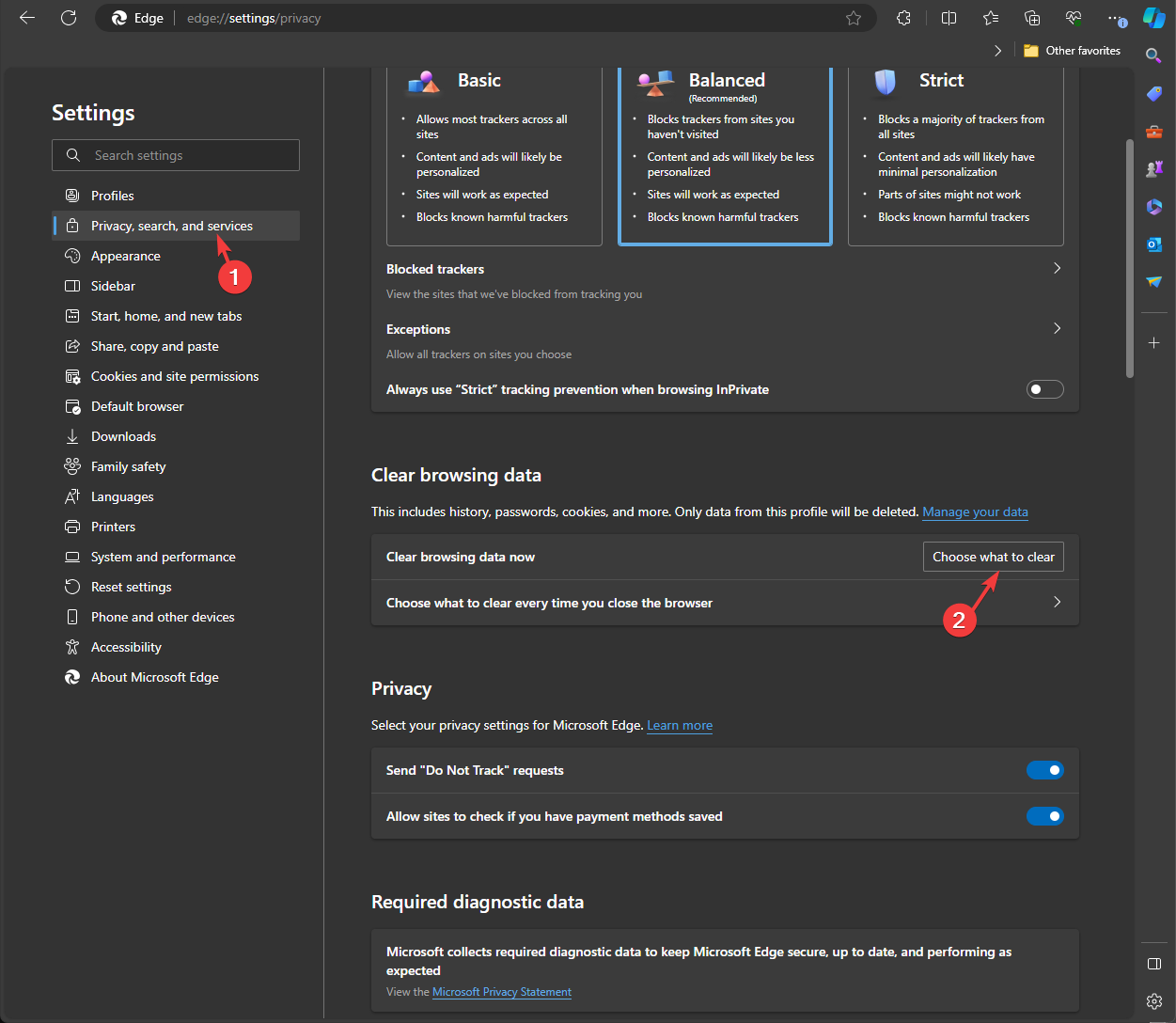This screenshot has width=1176, height=1023.
Task: Open Outlook icon in Edge sidebar
Action: tap(1153, 244)
